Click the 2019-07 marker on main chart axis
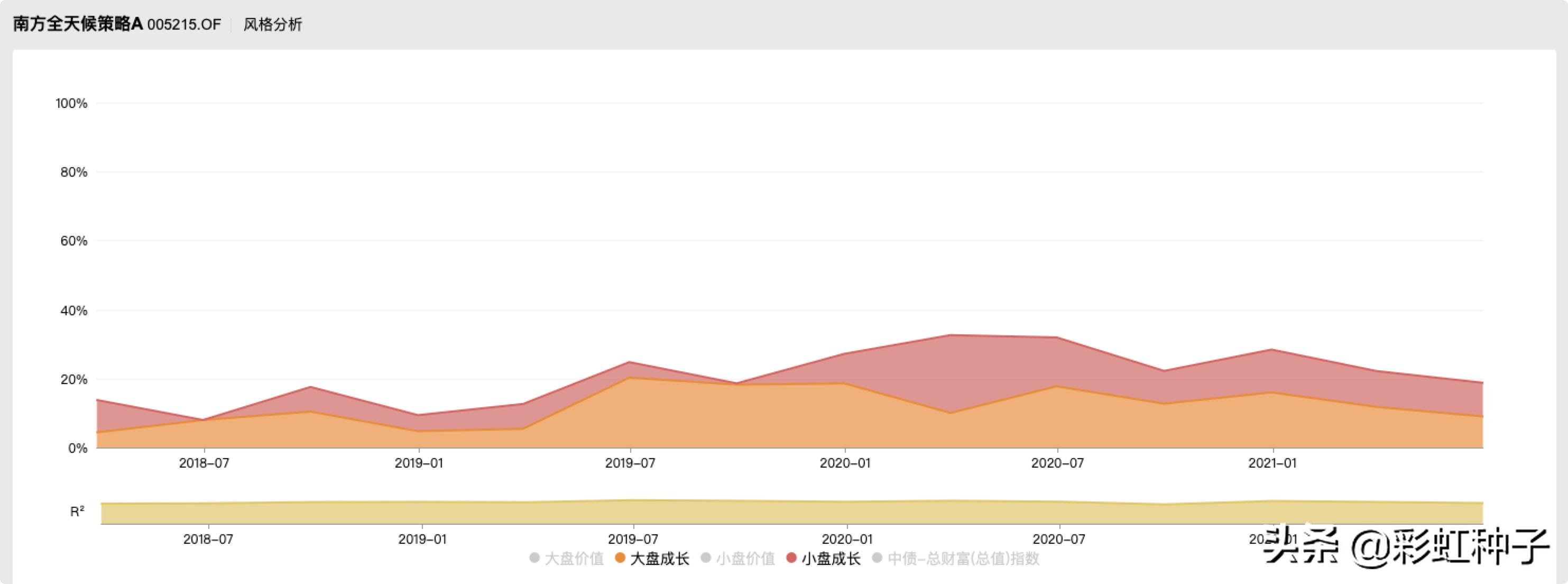Screen dimensions: 1568x584 point(630,463)
